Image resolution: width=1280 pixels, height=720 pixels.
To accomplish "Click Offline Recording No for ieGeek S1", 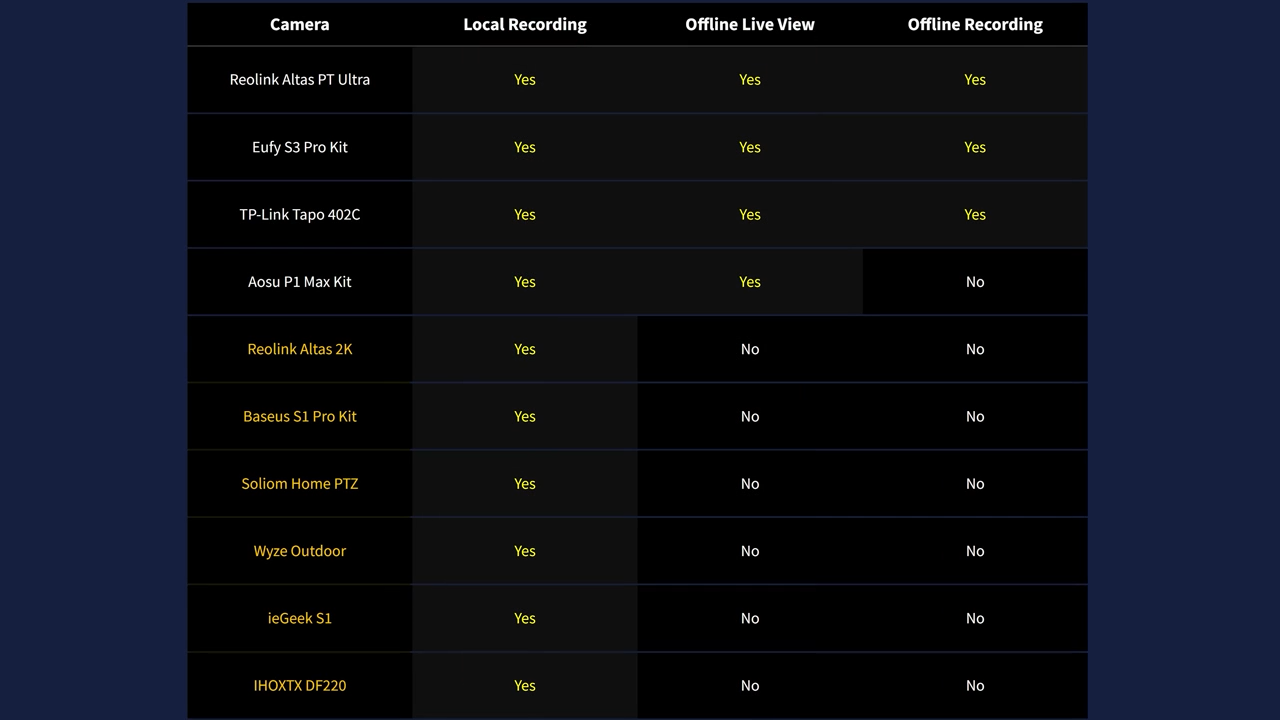I will [975, 618].
